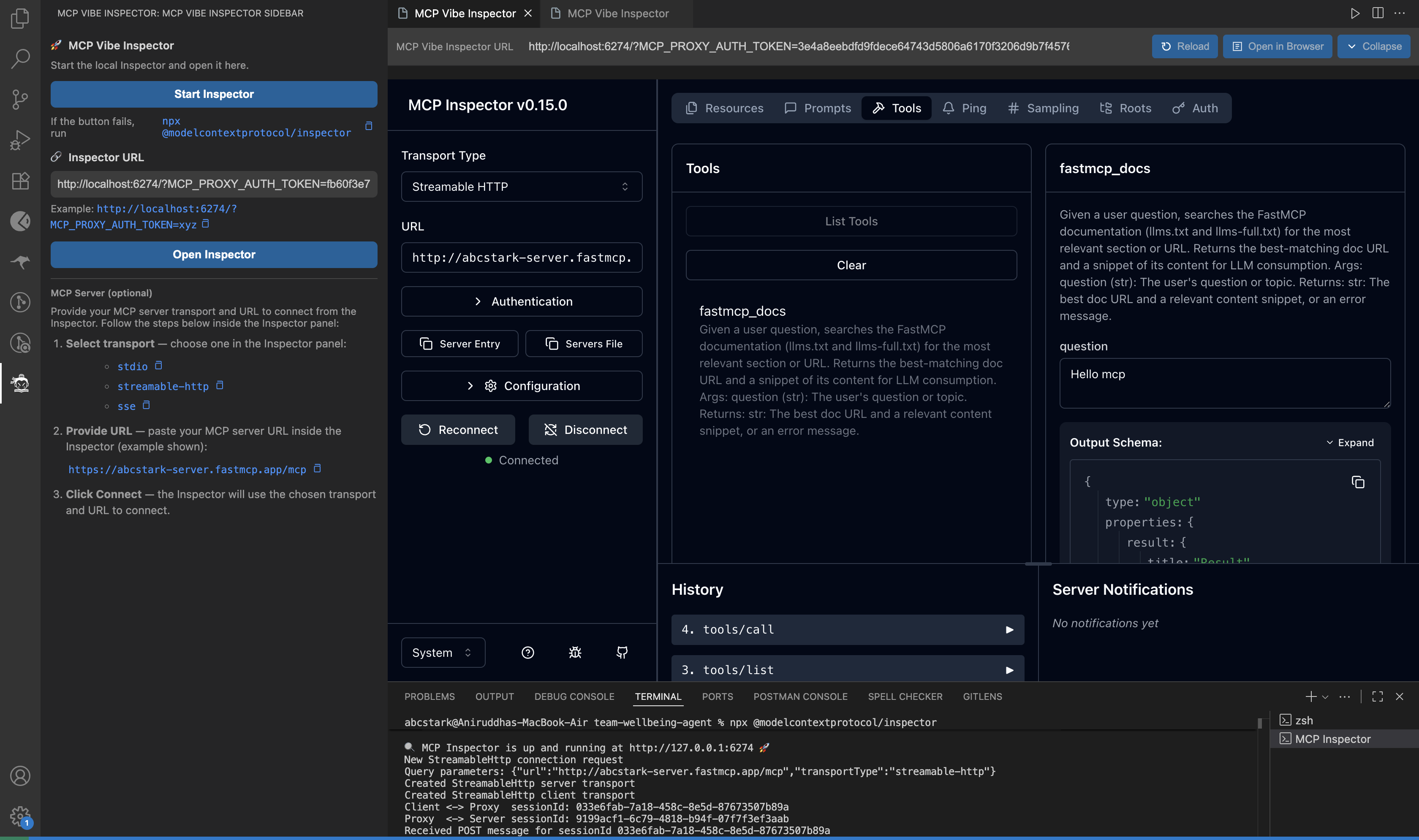Screen dimensions: 1419x840
Task: Click the Clear tools button
Action: tap(851, 265)
